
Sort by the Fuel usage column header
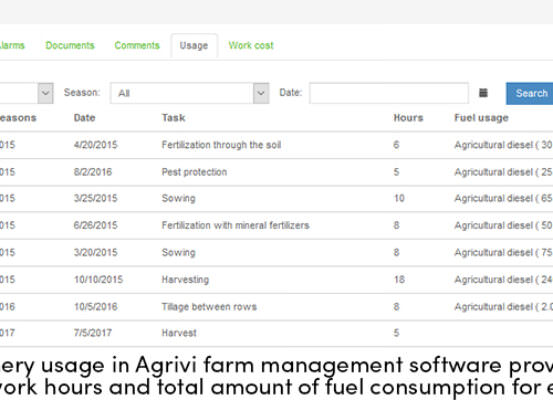click(481, 118)
